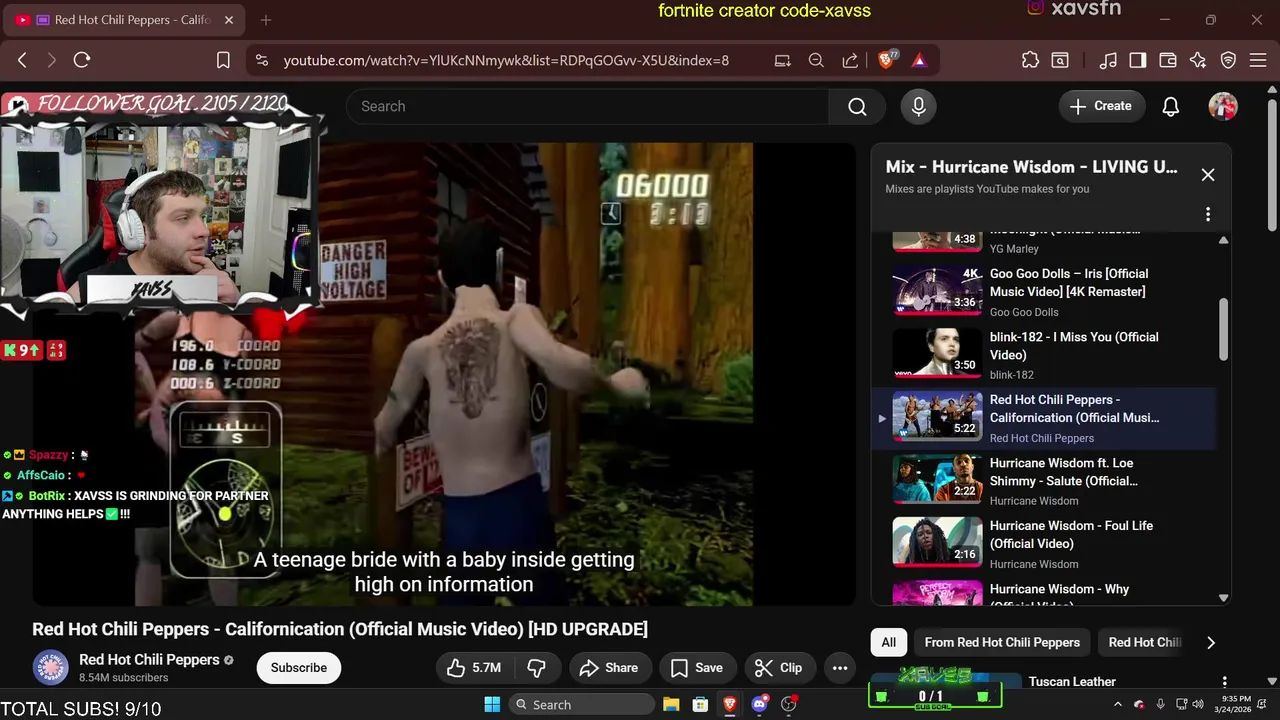
Task: Open the Windows Start menu
Action: point(492,704)
